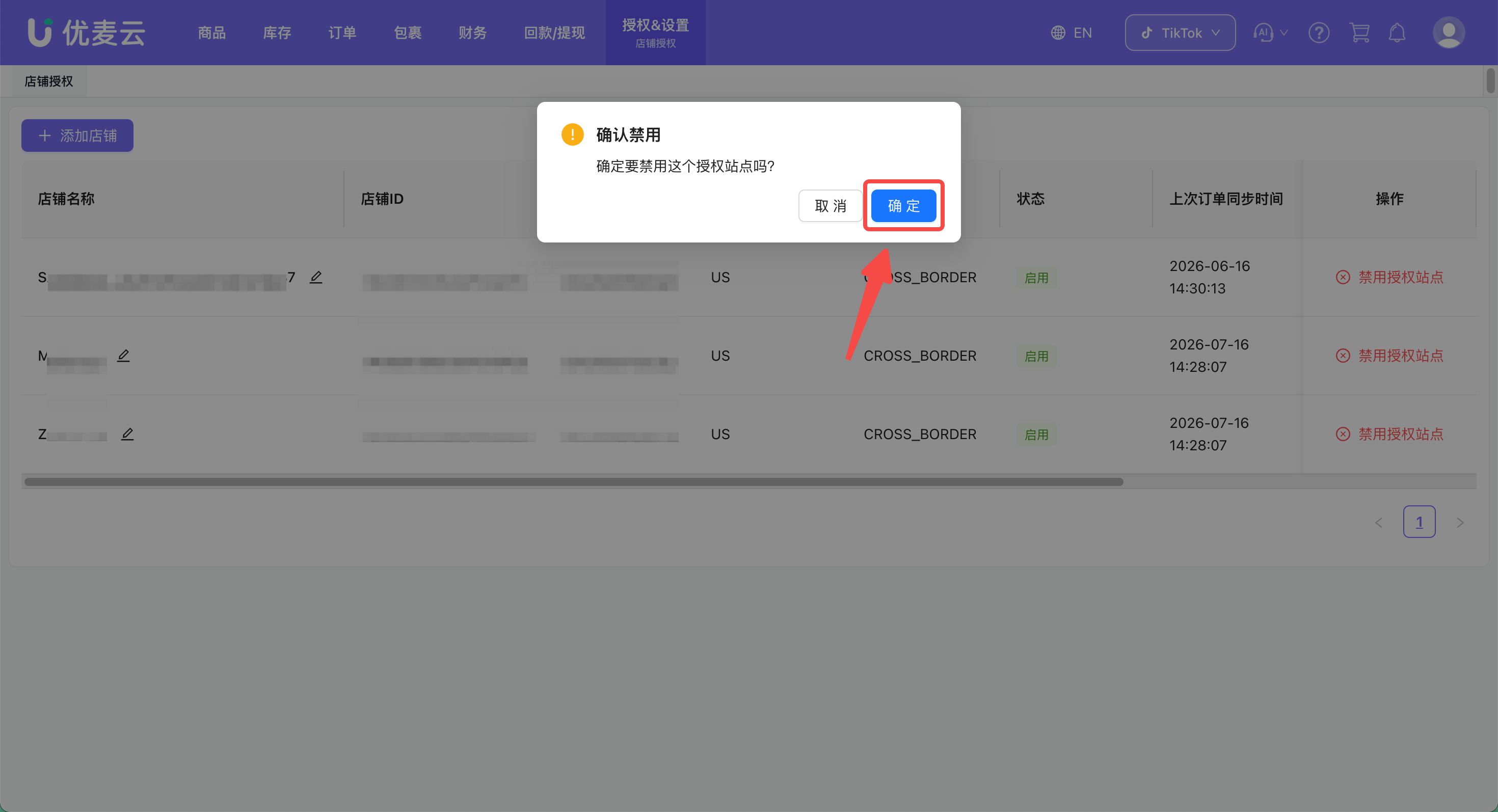Click the next page arrow
1498x812 pixels.
click(1460, 523)
